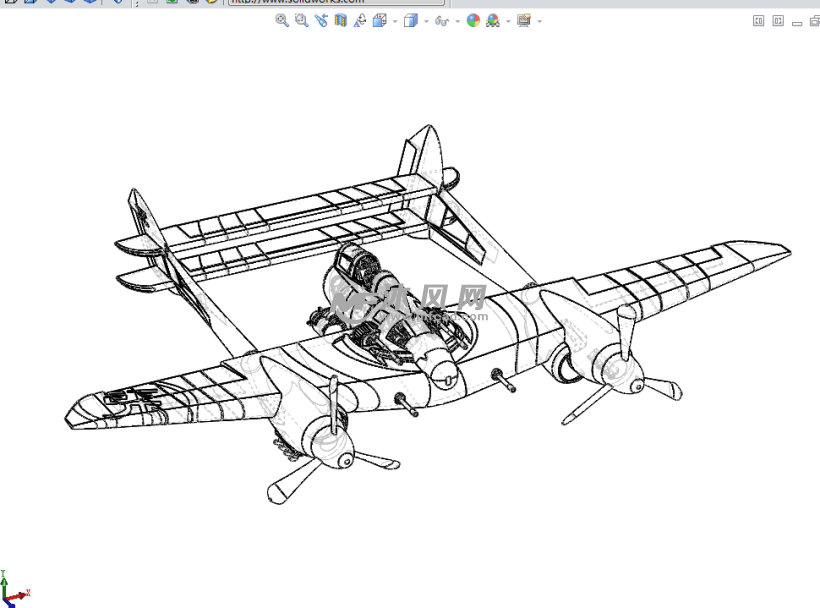Screen dimensions: 820x608
Task: Click the green Y axis of triad
Action: tap(4, 584)
